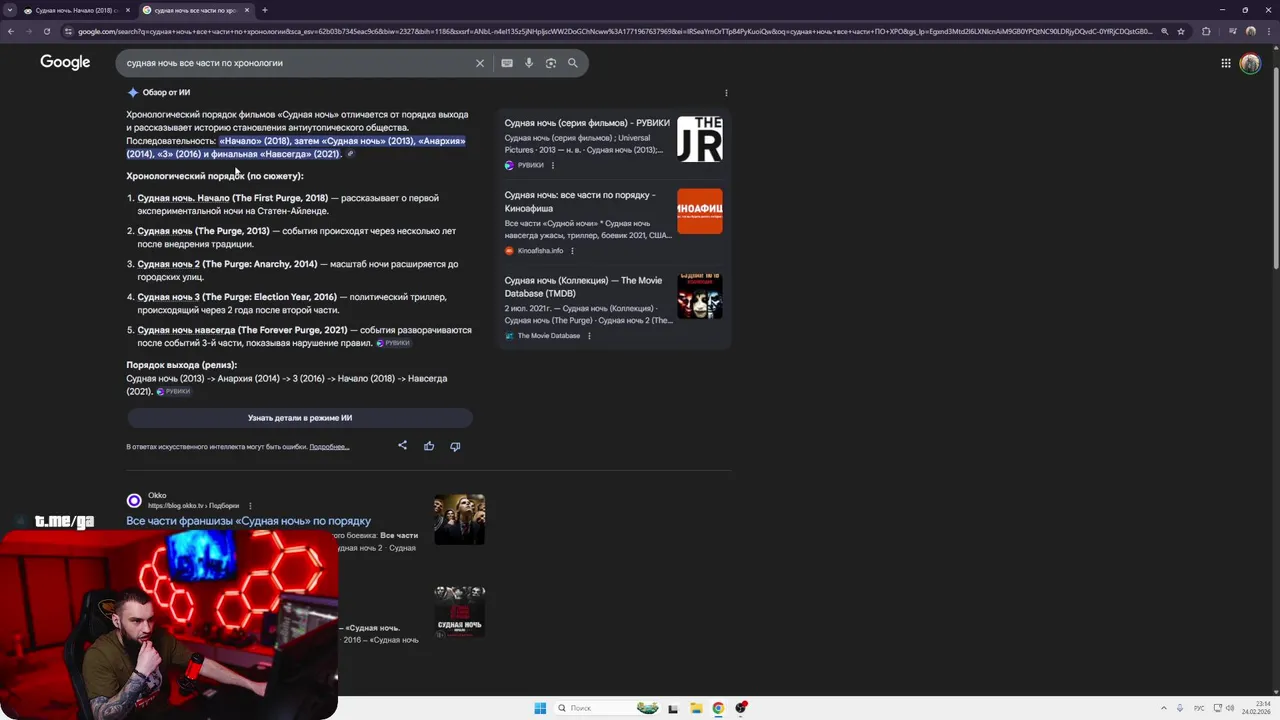Focus the Google search input field
Viewport: 1280px width, 720px height.
(297, 63)
